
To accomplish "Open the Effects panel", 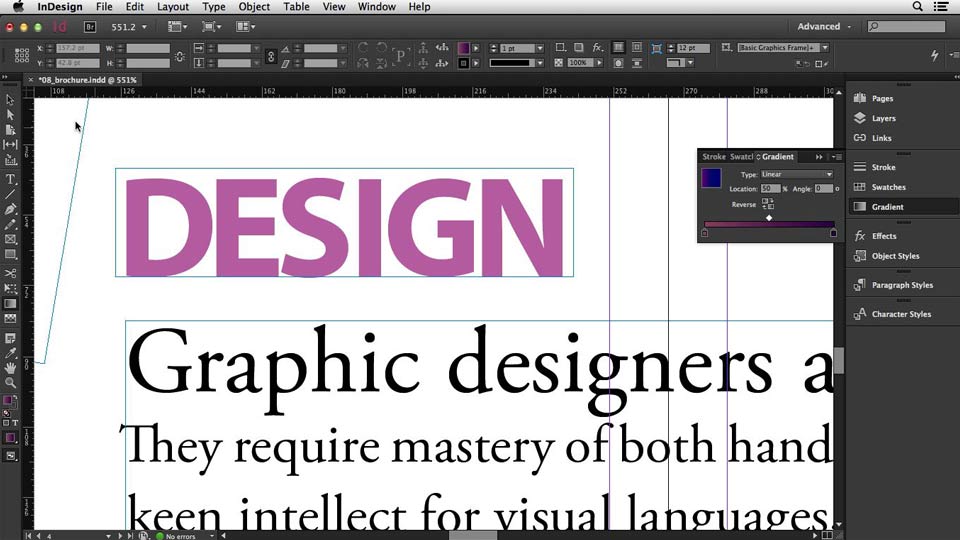I will pyautogui.click(x=884, y=236).
